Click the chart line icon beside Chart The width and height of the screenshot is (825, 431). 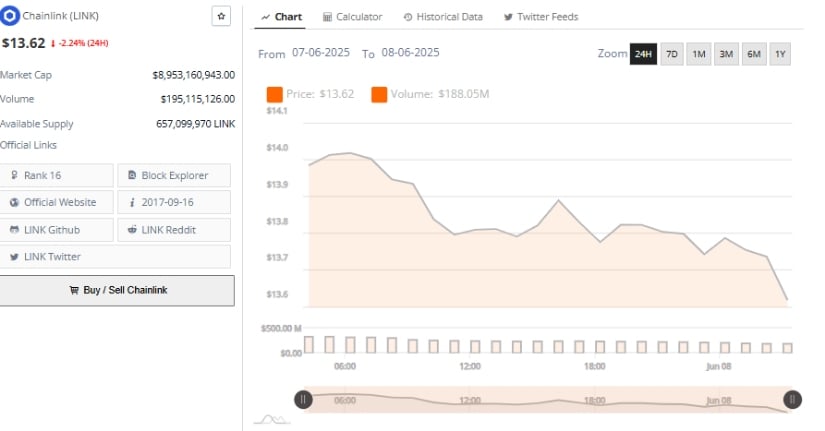coord(266,17)
